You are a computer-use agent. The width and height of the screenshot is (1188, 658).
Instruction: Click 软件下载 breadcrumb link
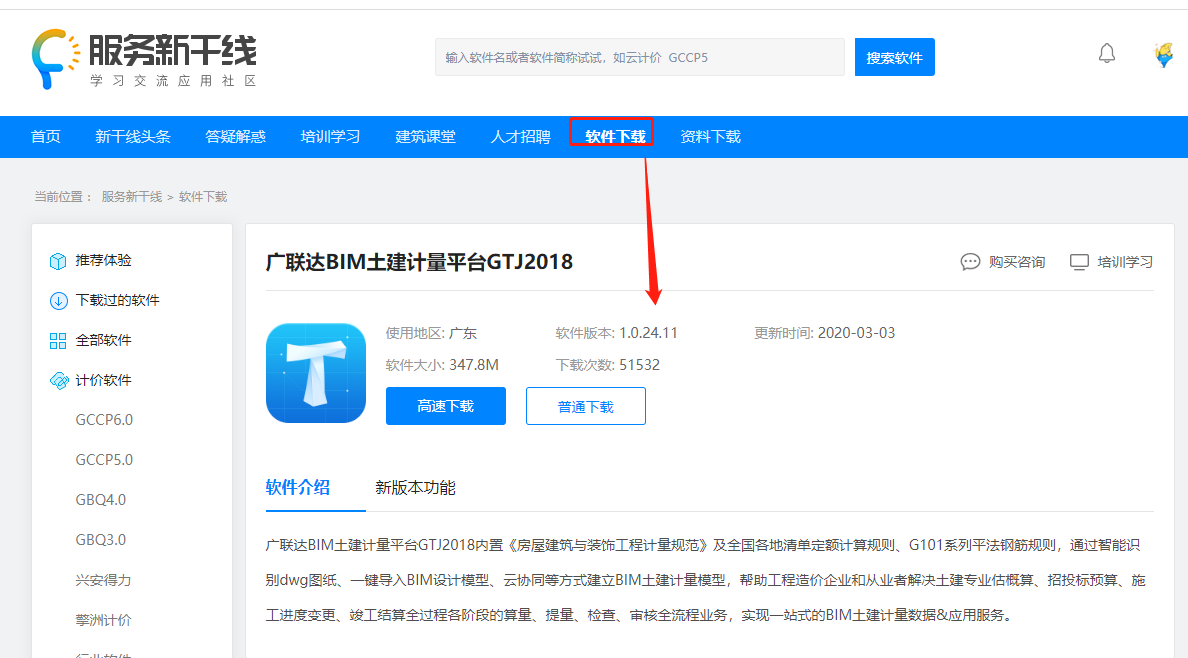tap(203, 196)
